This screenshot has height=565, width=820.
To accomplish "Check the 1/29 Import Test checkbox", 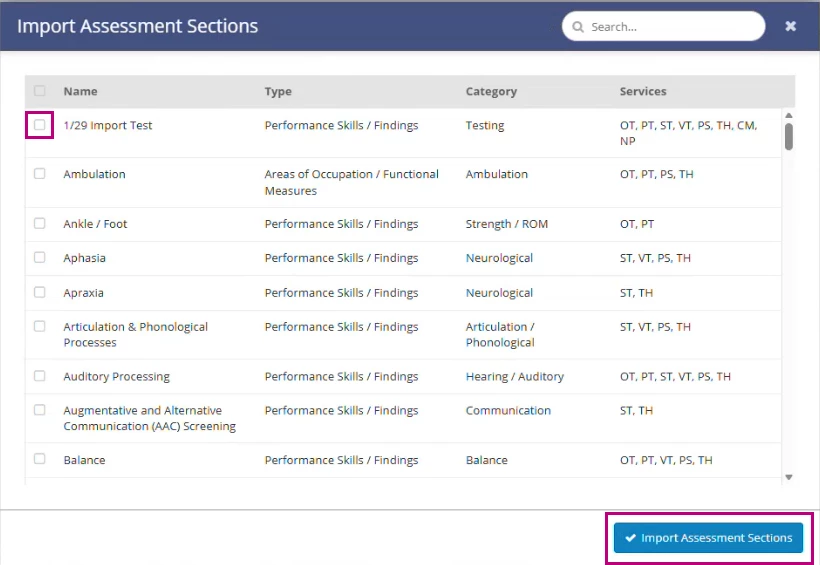I will [x=40, y=125].
